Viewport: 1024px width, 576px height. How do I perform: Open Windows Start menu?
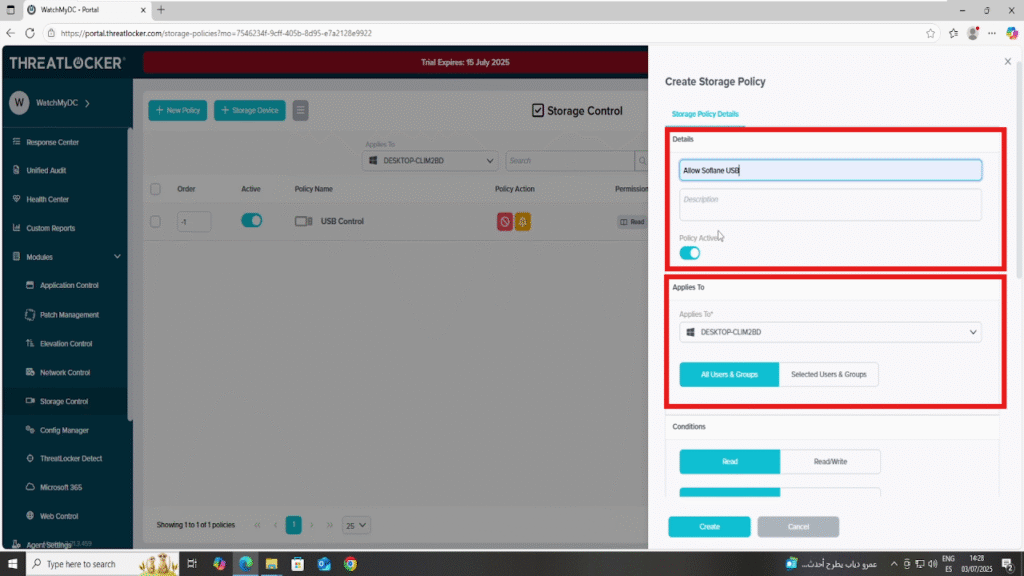[12, 564]
